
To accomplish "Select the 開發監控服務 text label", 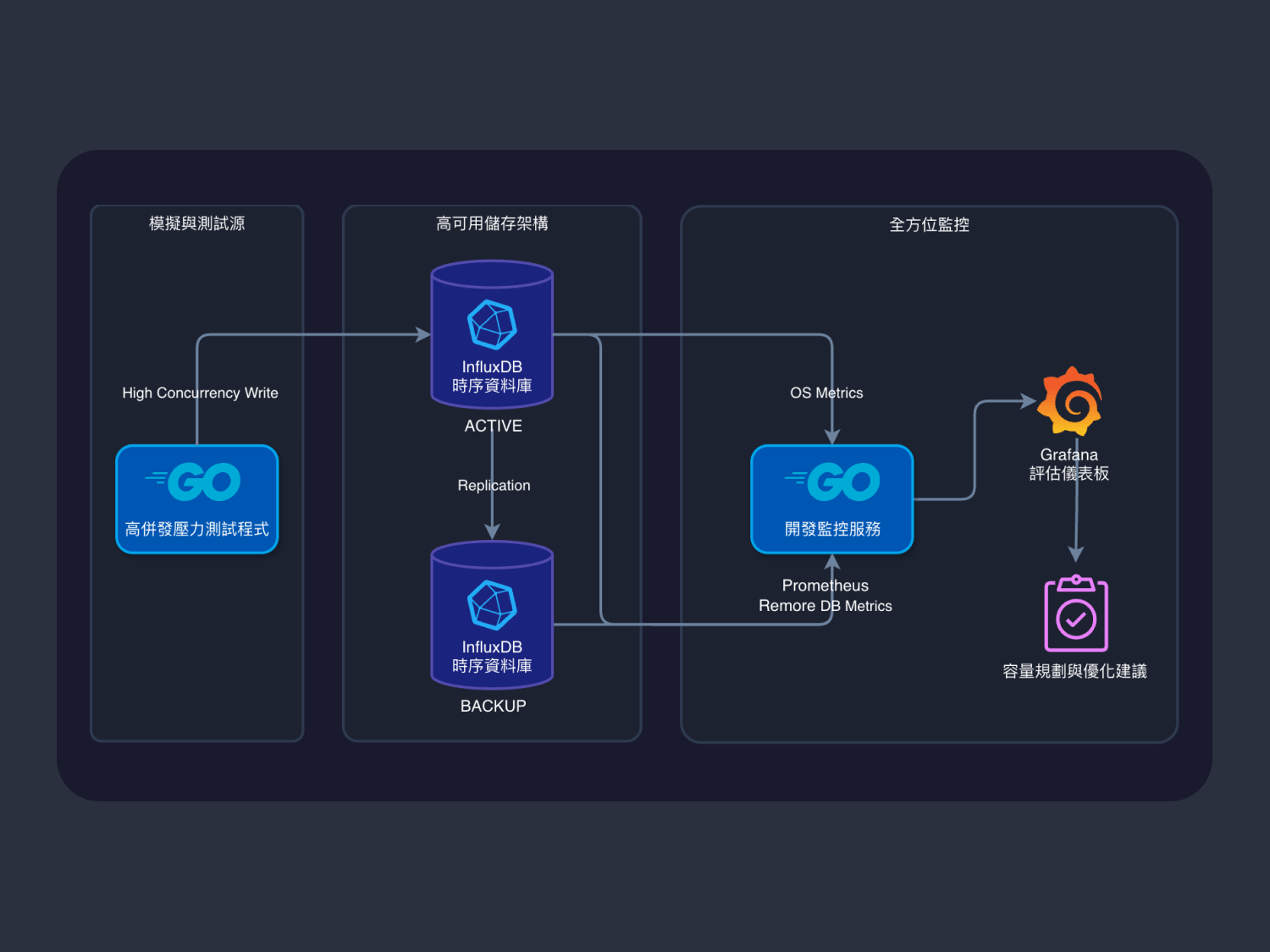I will click(832, 529).
